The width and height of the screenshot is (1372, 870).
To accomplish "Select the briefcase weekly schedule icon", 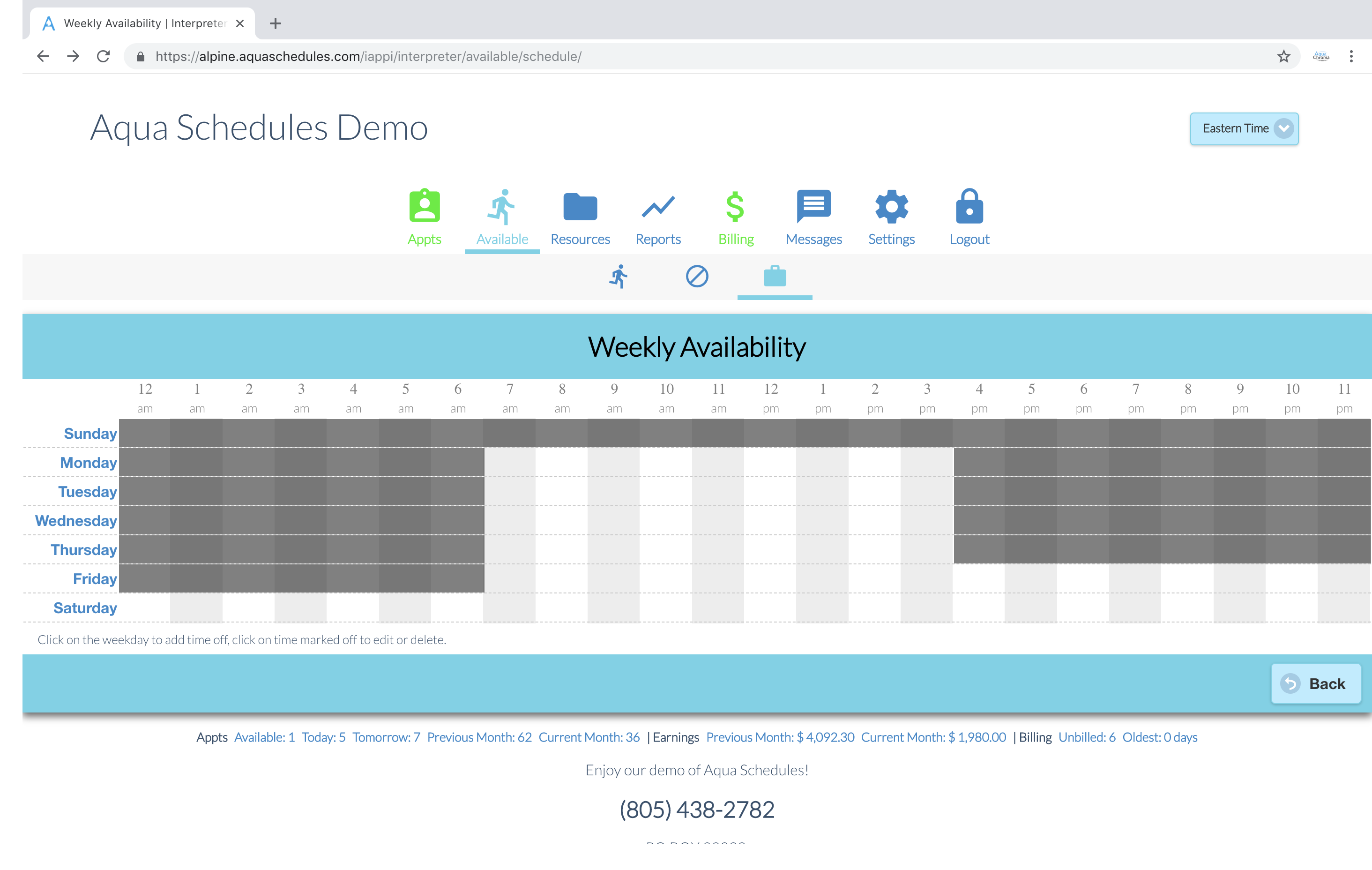I will point(775,276).
